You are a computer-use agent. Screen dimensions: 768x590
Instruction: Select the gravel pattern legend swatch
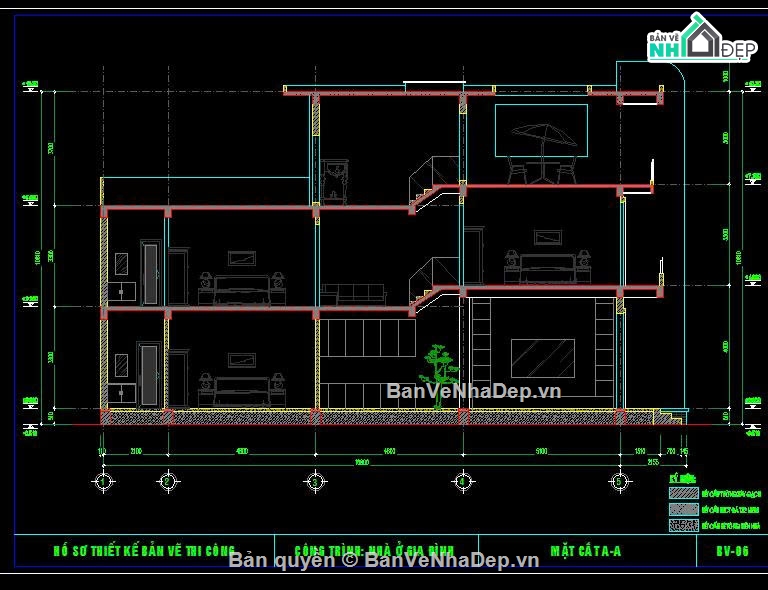point(684,525)
